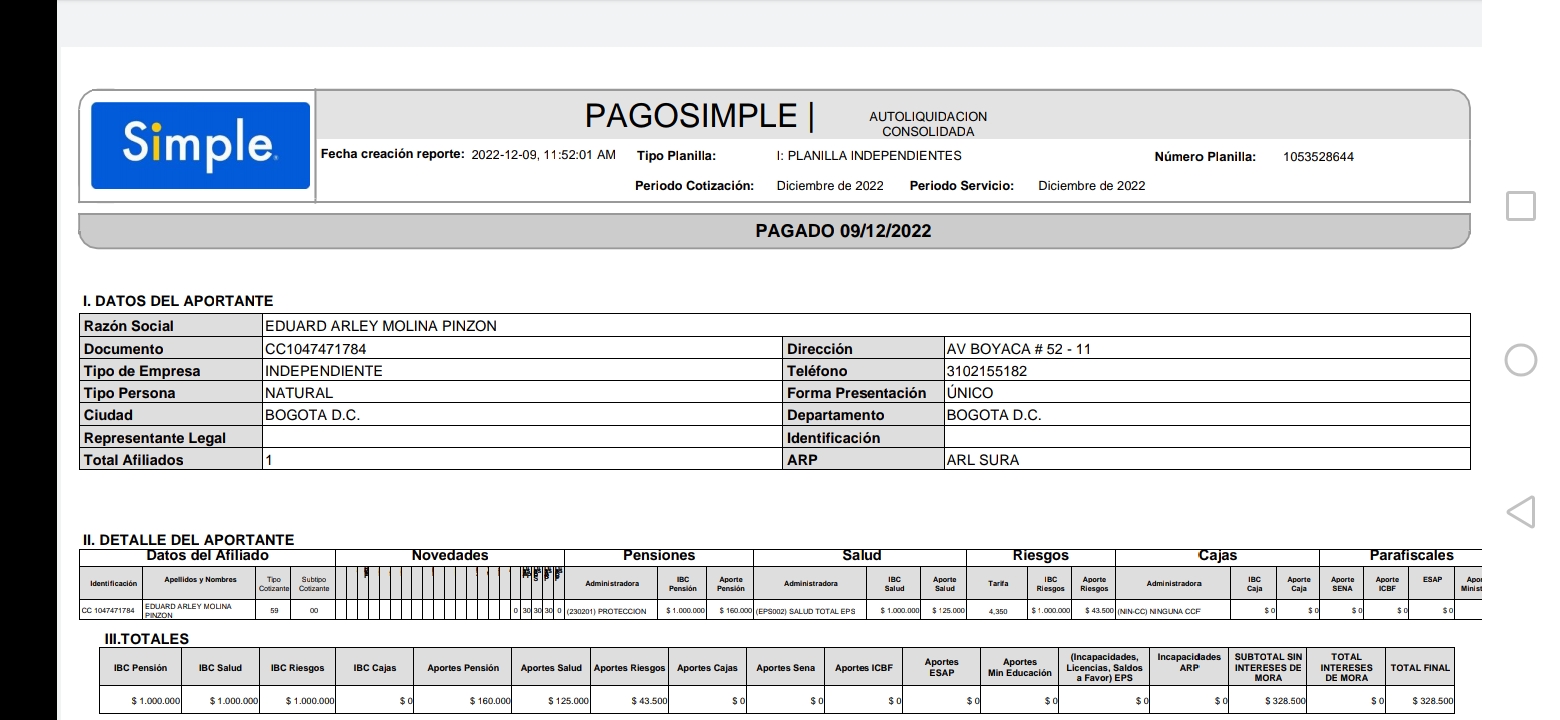Screen dimensions: 1560x720
Task: Tap the phone number 3102155182
Action: coord(986,371)
